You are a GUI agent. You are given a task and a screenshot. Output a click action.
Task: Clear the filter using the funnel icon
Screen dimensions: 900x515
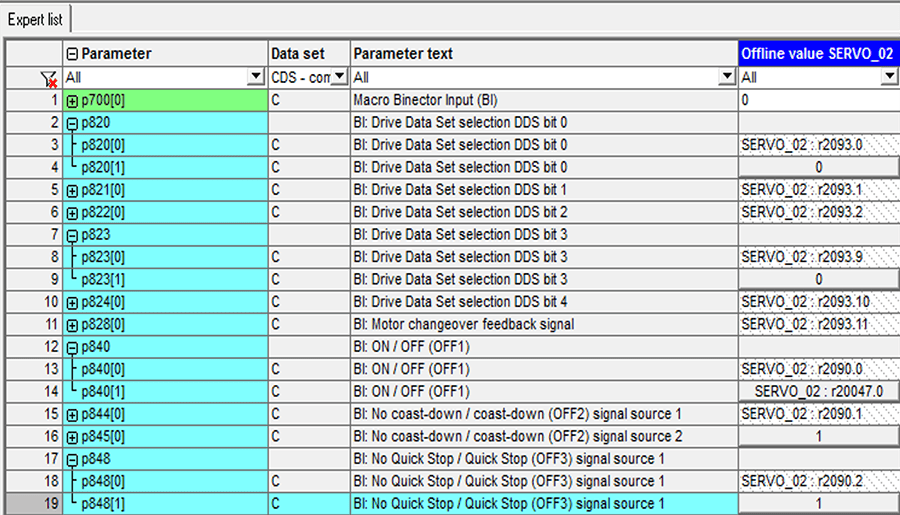(49, 79)
